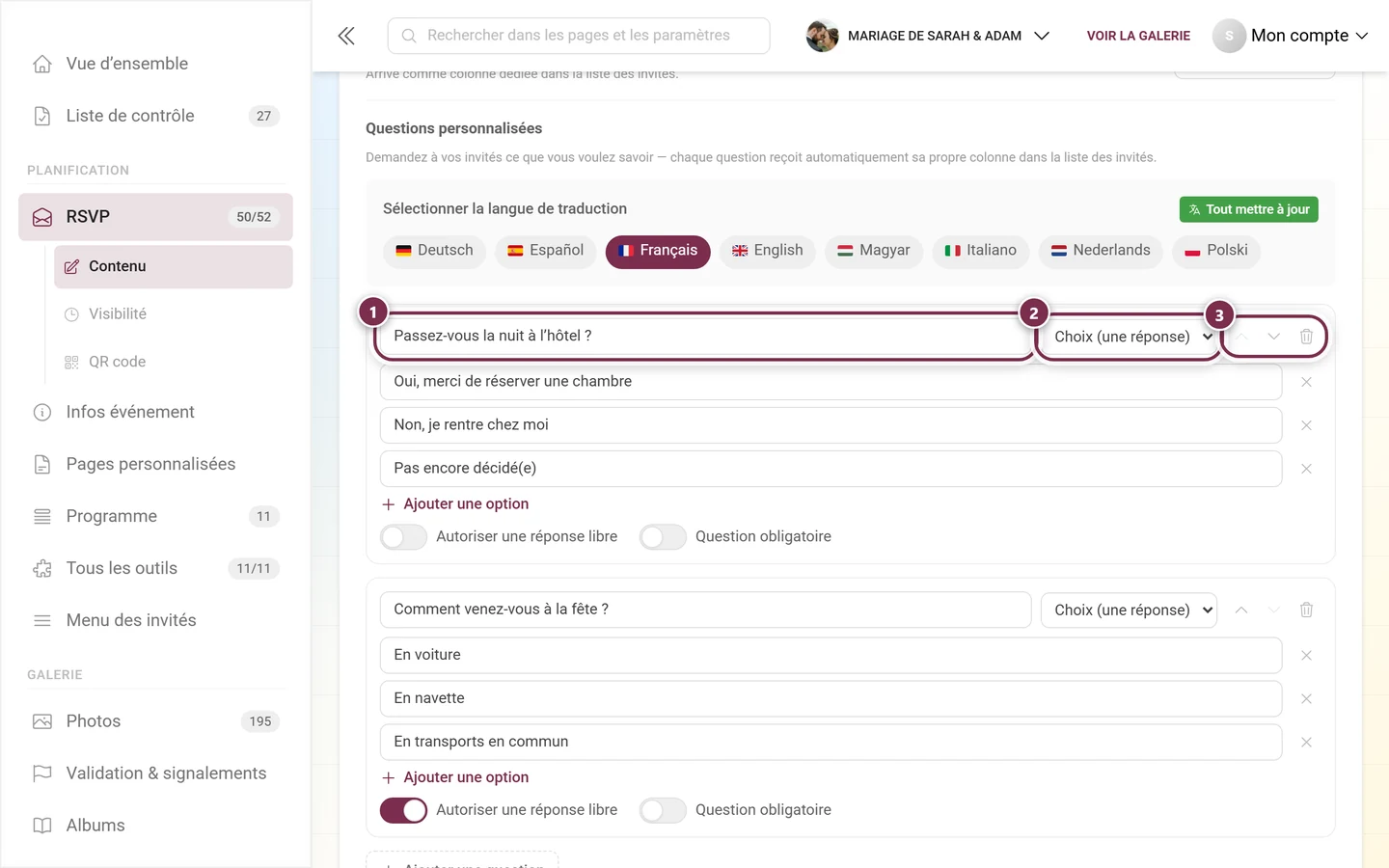Expand the Mariage de Sarah & Adam event selector
The width and height of the screenshot is (1389, 868).
pyautogui.click(x=928, y=36)
